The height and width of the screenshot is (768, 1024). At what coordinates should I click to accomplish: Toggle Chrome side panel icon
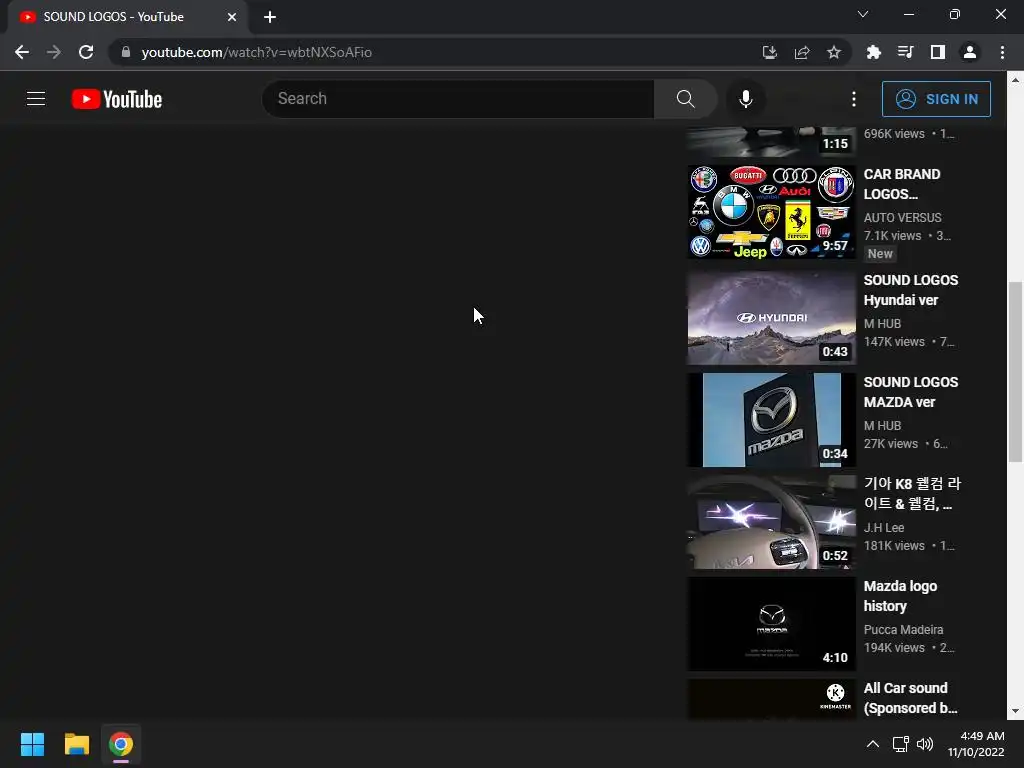pos(938,52)
